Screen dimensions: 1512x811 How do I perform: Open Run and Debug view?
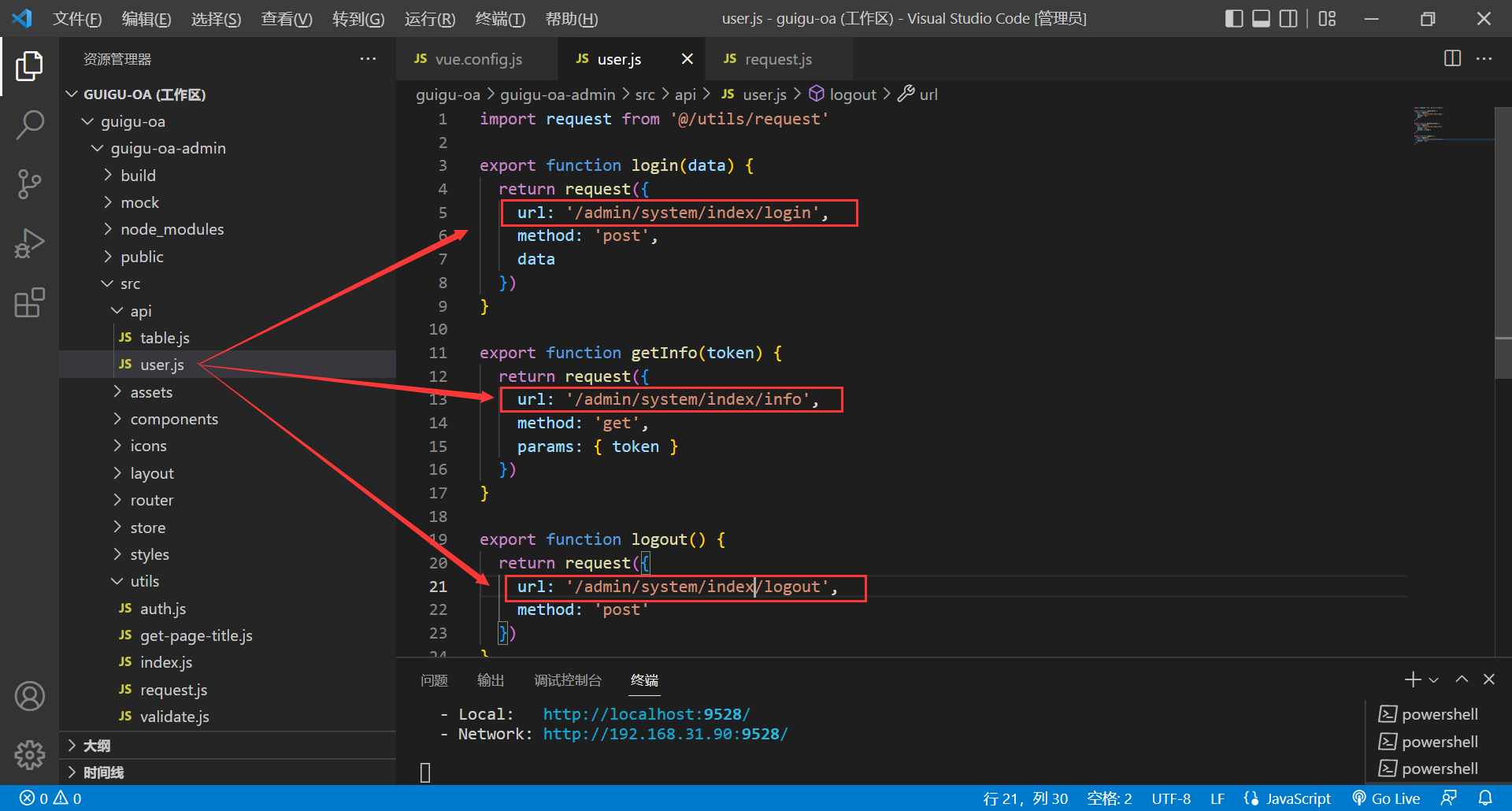(x=29, y=243)
